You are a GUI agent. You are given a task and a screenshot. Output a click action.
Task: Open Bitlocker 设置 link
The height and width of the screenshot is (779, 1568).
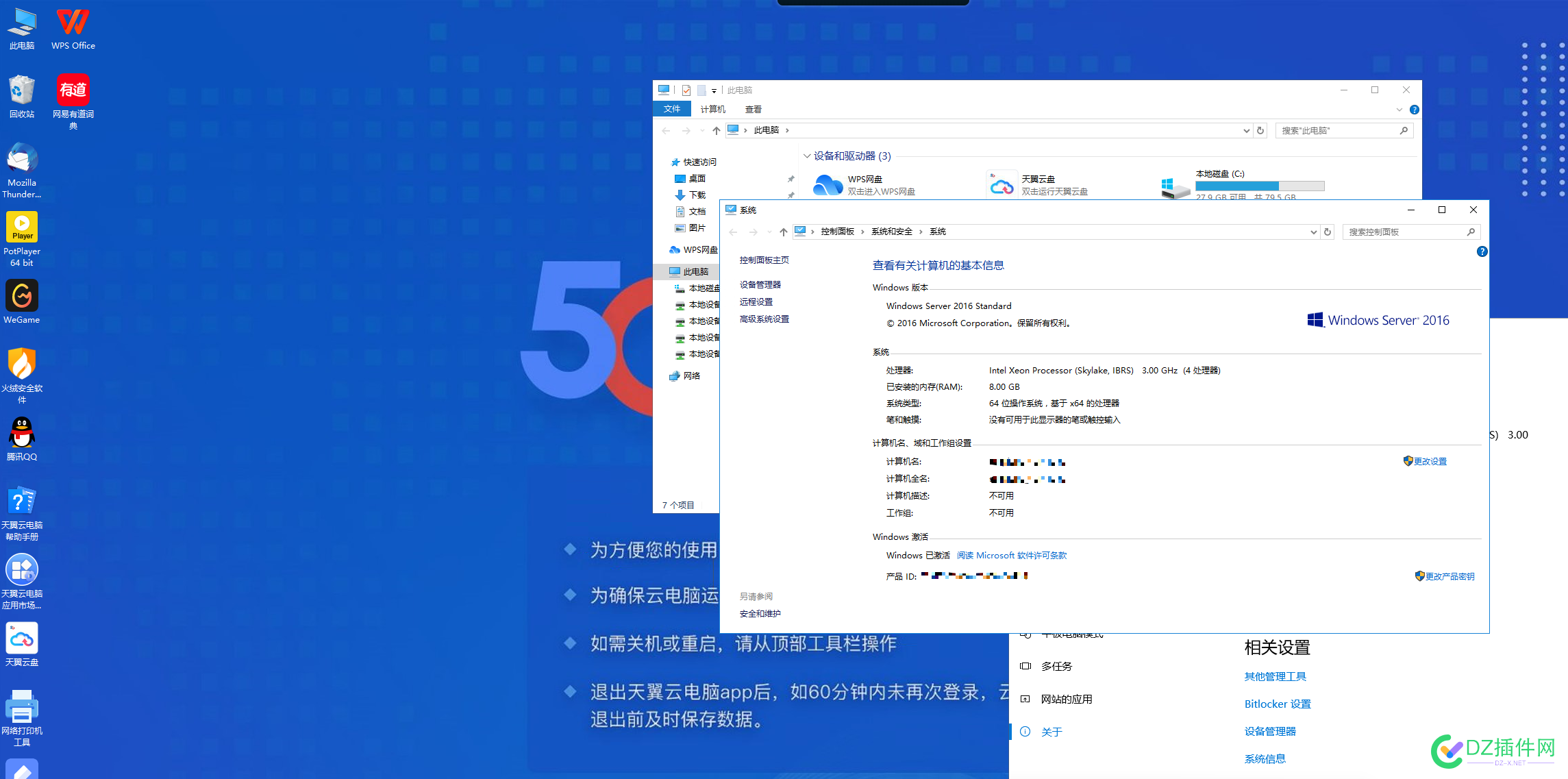(1277, 704)
